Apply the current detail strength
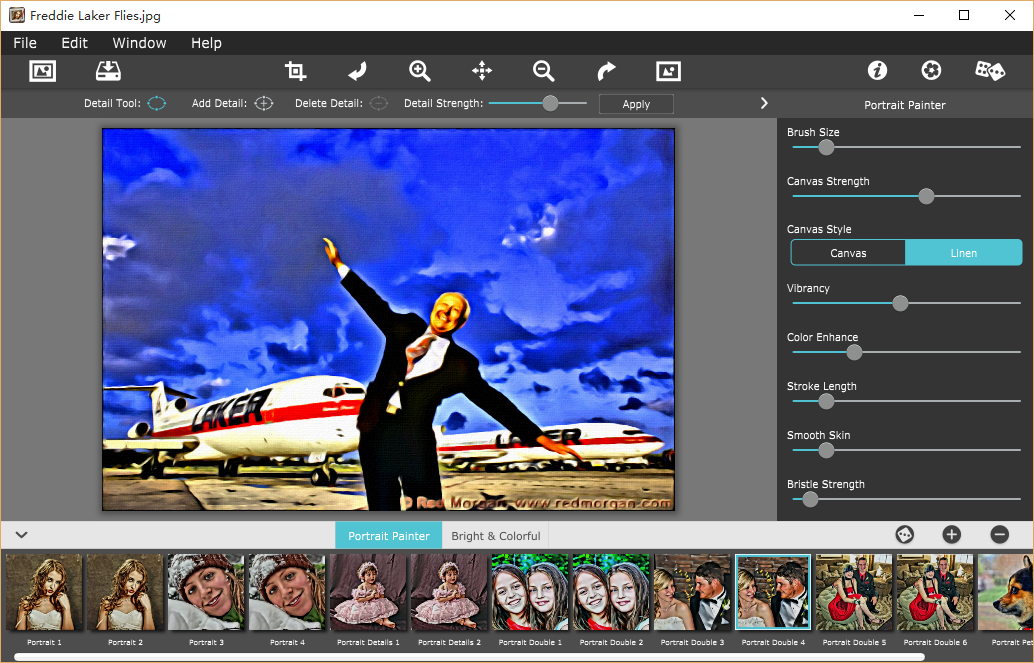Image resolution: width=1034 pixels, height=663 pixels. tap(636, 103)
